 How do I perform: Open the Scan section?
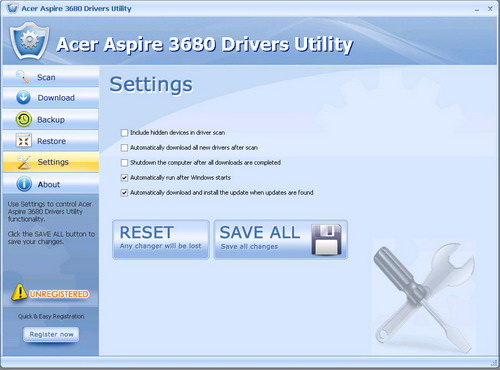[51, 77]
